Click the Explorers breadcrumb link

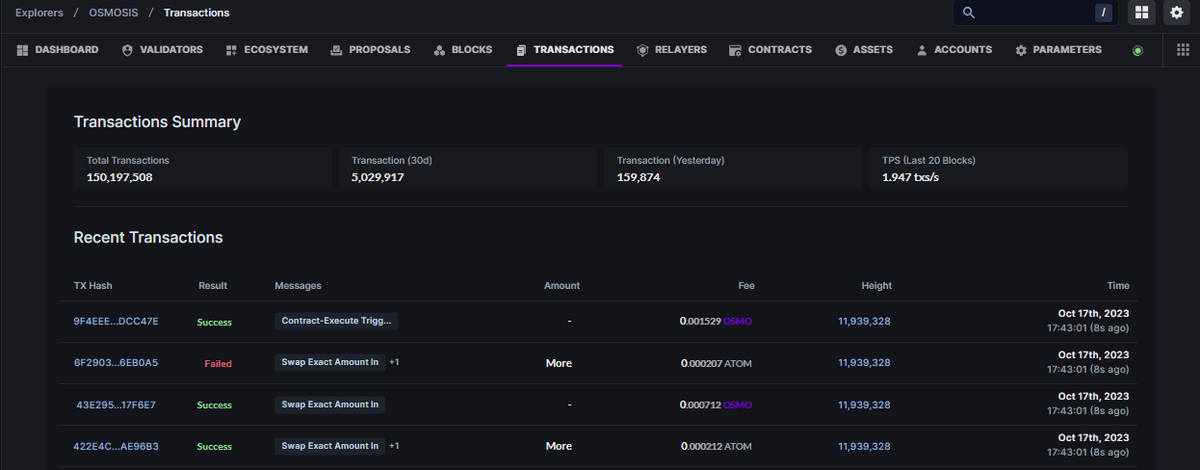pyautogui.click(x=39, y=13)
